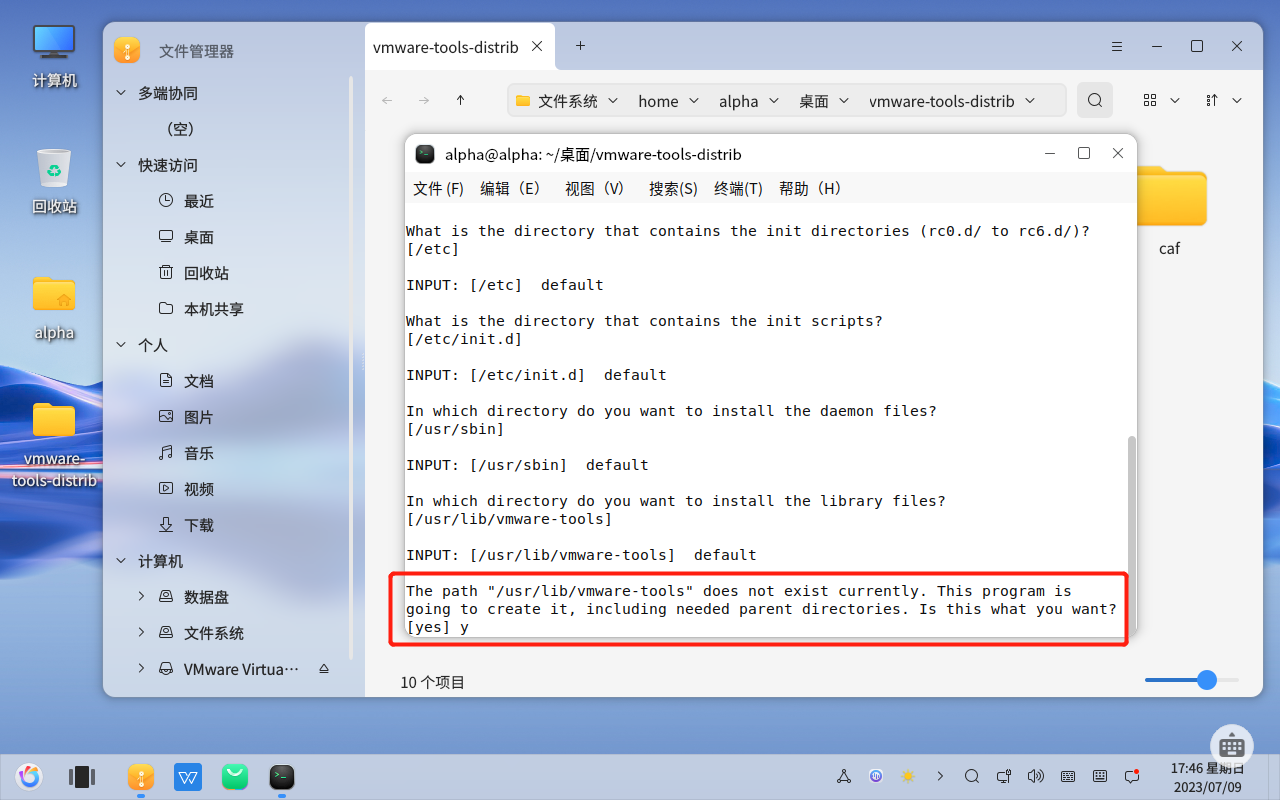Open the notification center tray icon

point(1132,776)
